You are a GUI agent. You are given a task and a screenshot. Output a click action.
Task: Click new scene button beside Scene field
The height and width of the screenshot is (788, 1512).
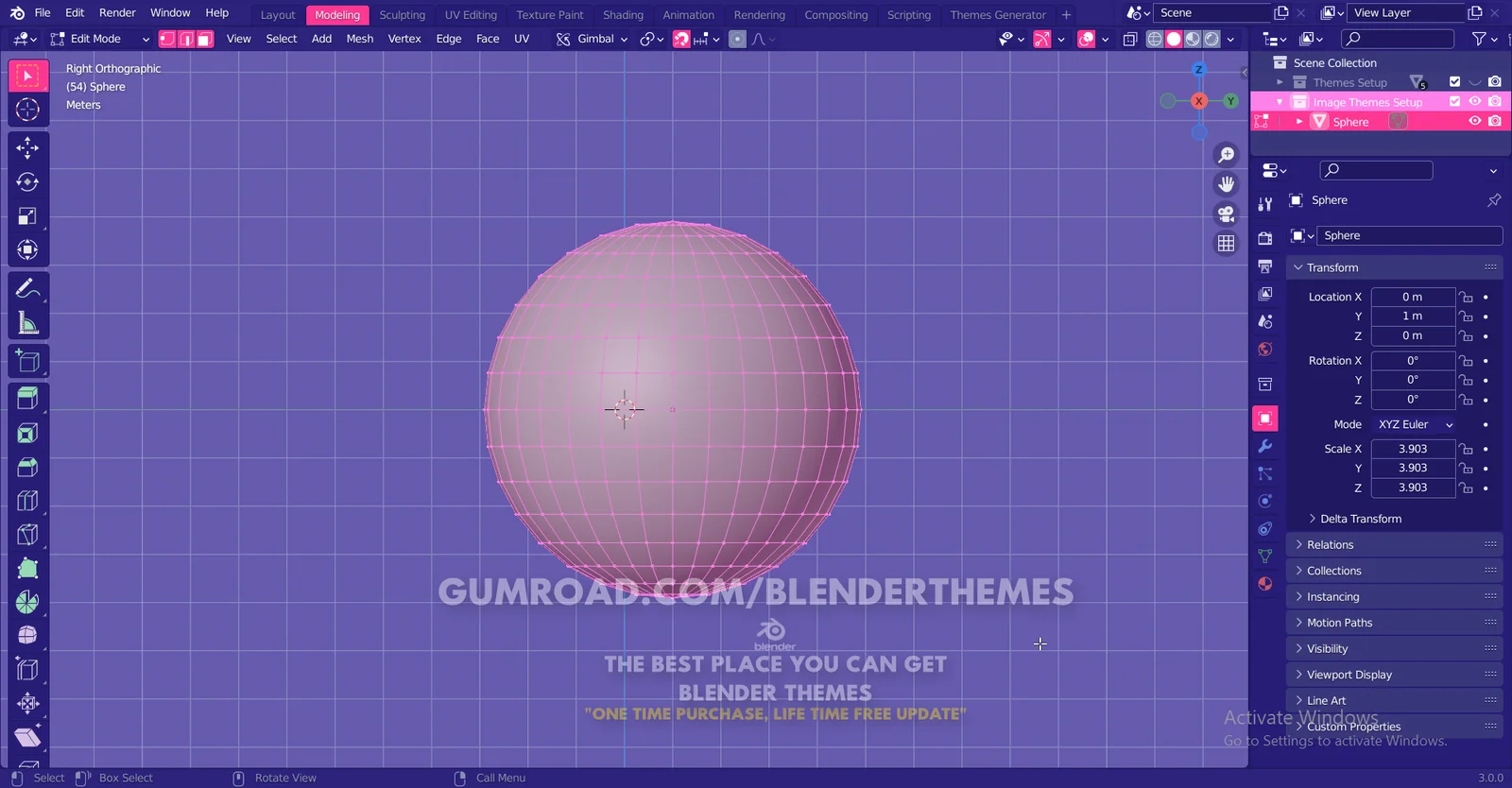coord(1281,12)
